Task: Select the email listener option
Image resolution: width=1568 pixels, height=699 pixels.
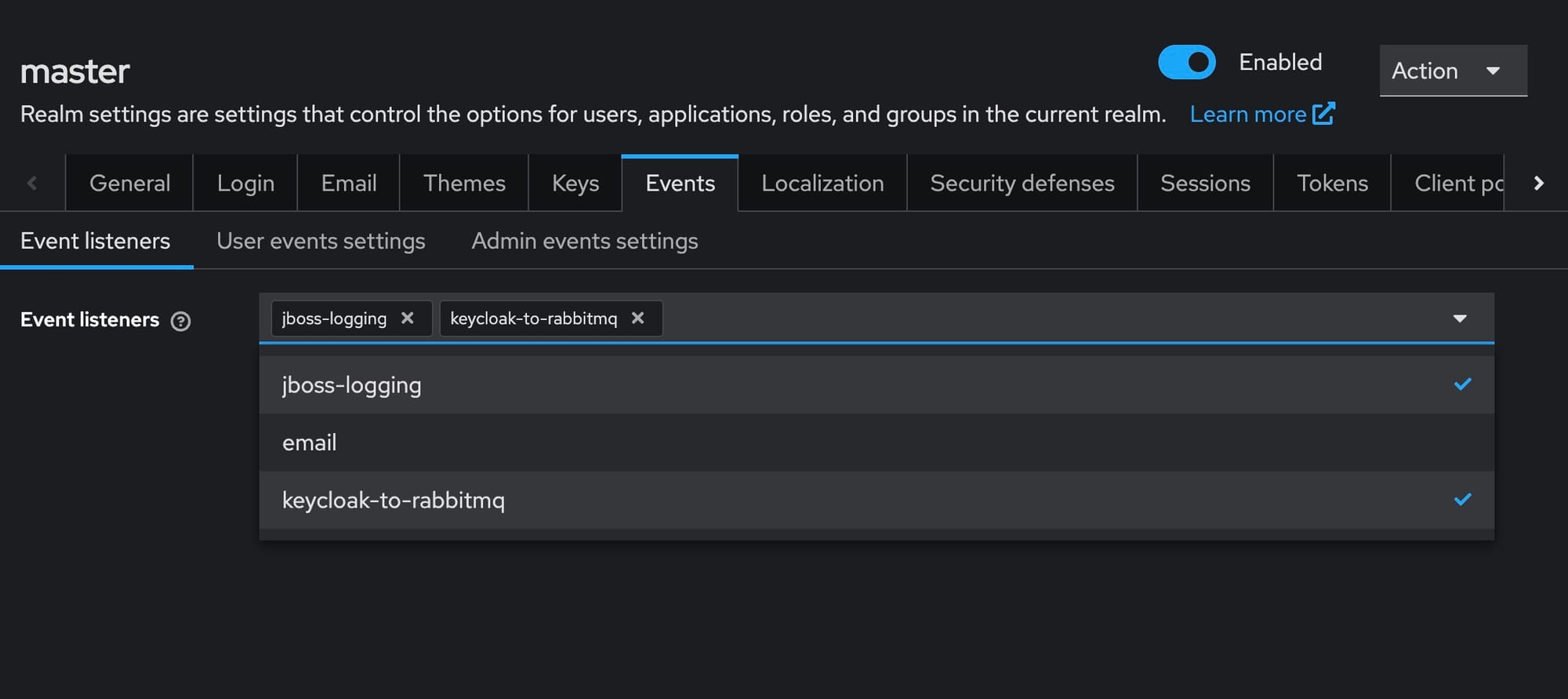Action: click(x=877, y=442)
